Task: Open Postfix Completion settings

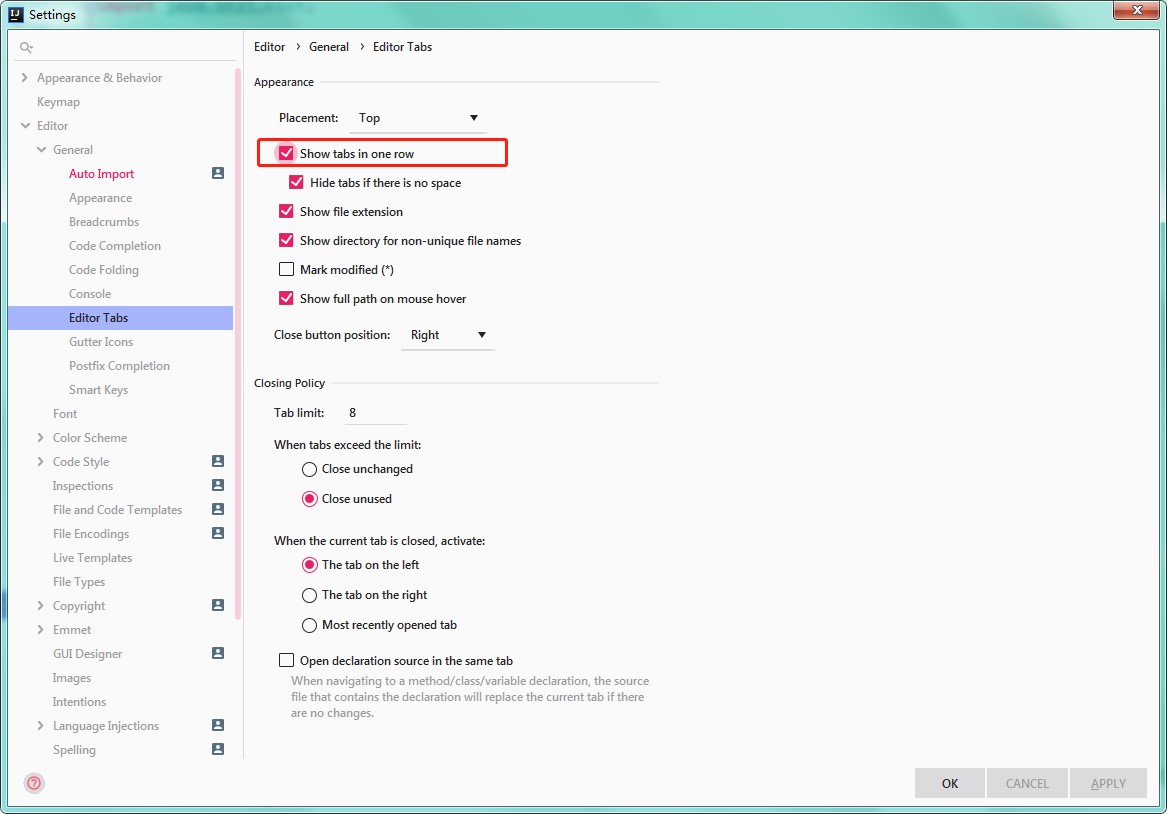Action: click(x=119, y=365)
